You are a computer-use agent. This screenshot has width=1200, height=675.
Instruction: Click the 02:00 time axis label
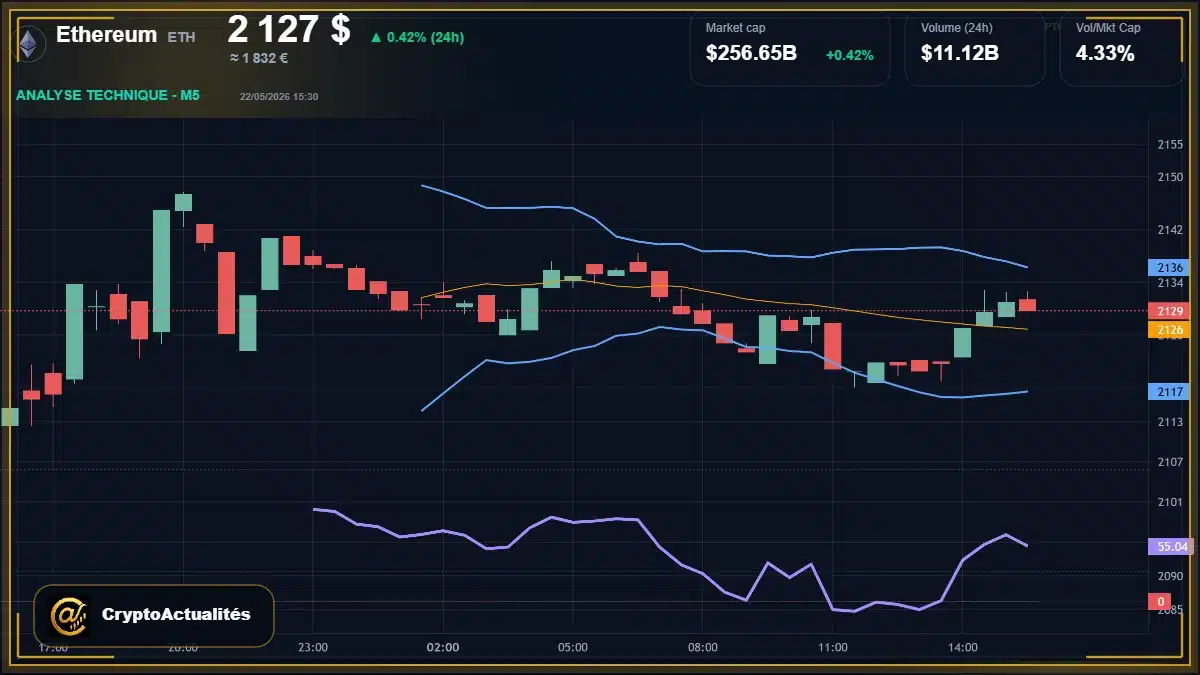(x=443, y=647)
